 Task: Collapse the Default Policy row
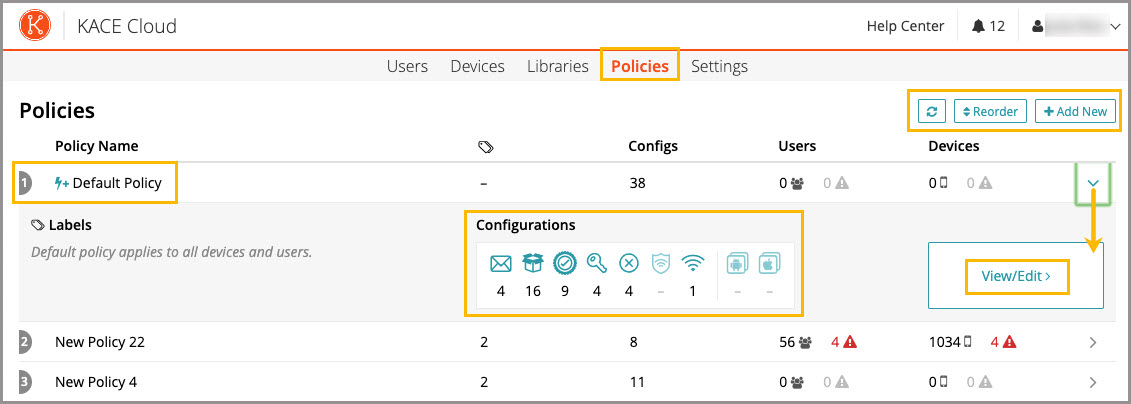[x=1093, y=183]
